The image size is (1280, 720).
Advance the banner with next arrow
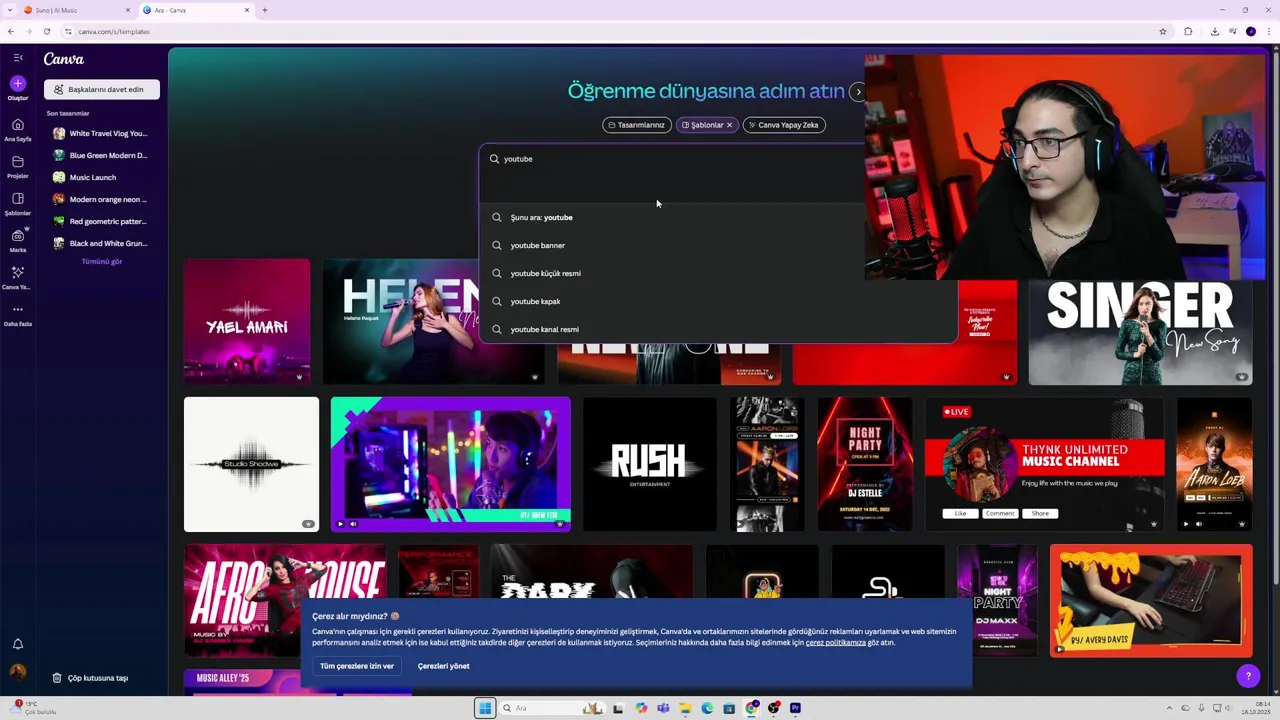857,91
